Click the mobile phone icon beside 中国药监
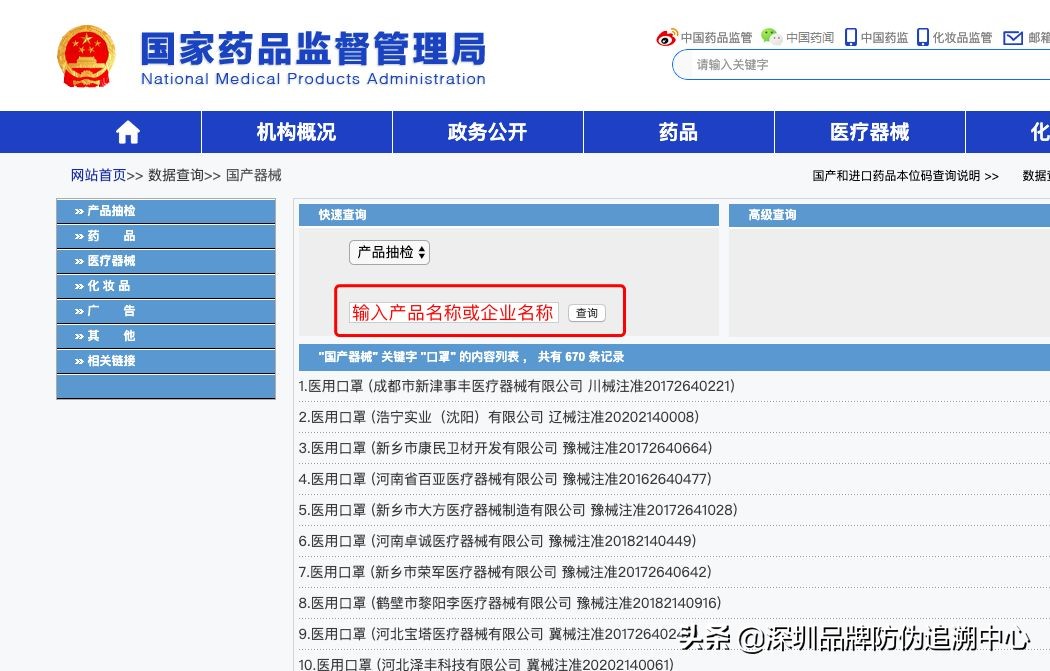Viewport: 1050px width, 671px height. pos(852,37)
